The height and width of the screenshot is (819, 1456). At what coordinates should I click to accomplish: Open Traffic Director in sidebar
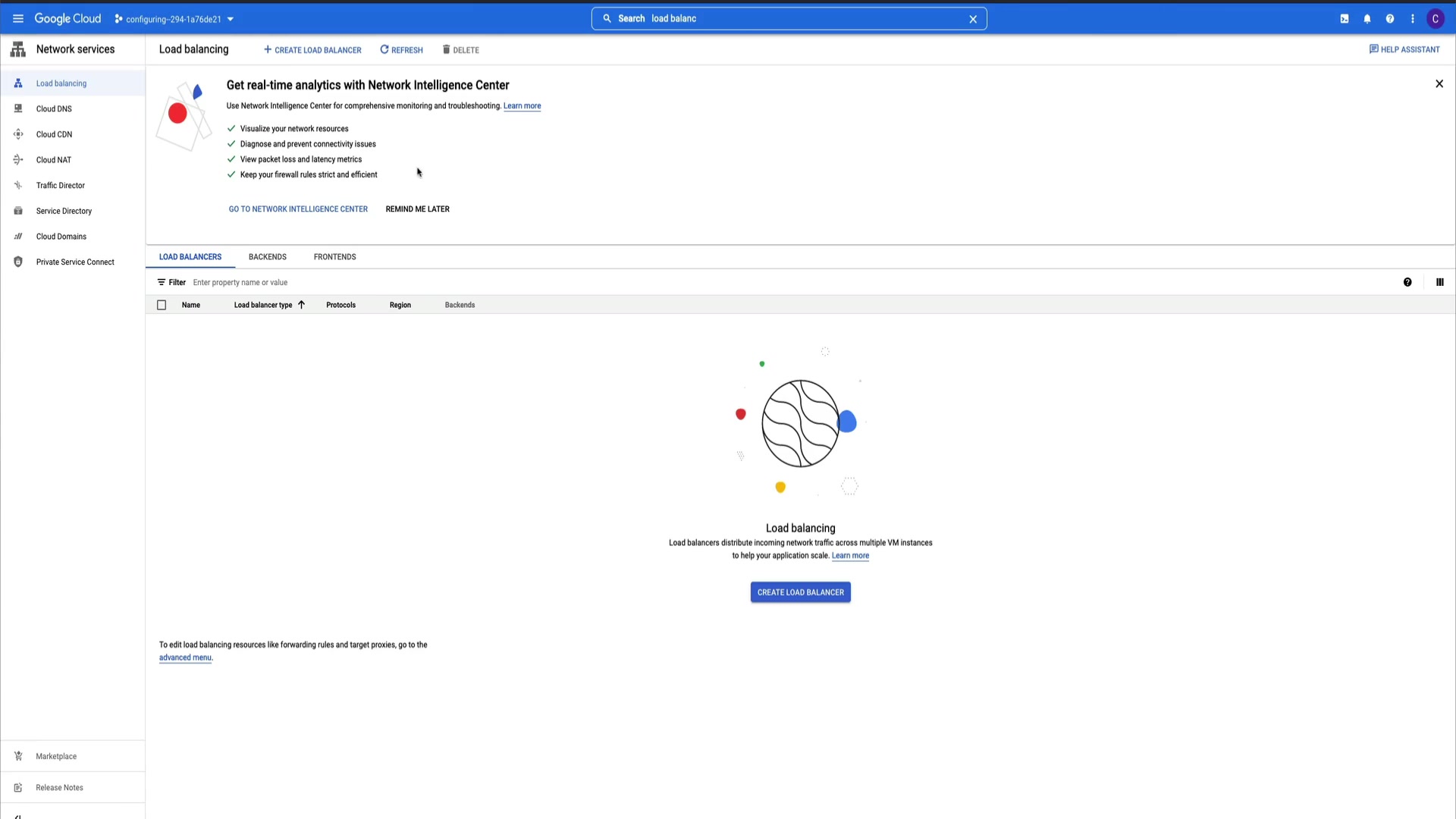point(60,186)
